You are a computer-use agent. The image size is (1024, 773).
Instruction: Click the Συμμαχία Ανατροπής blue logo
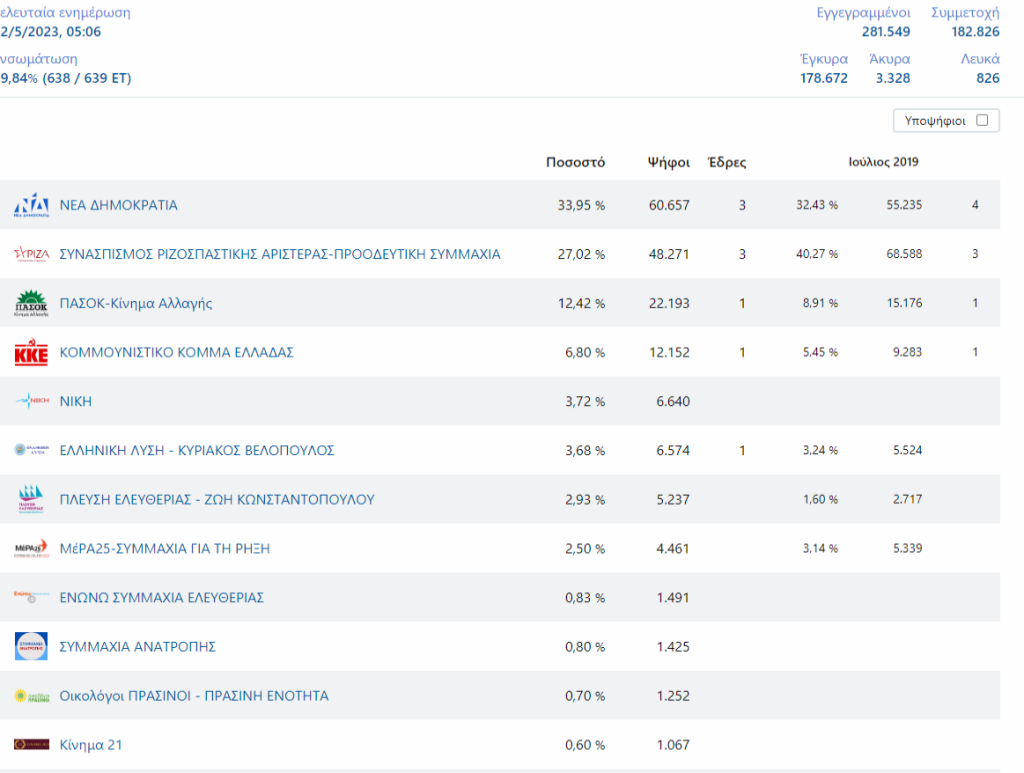(x=31, y=646)
